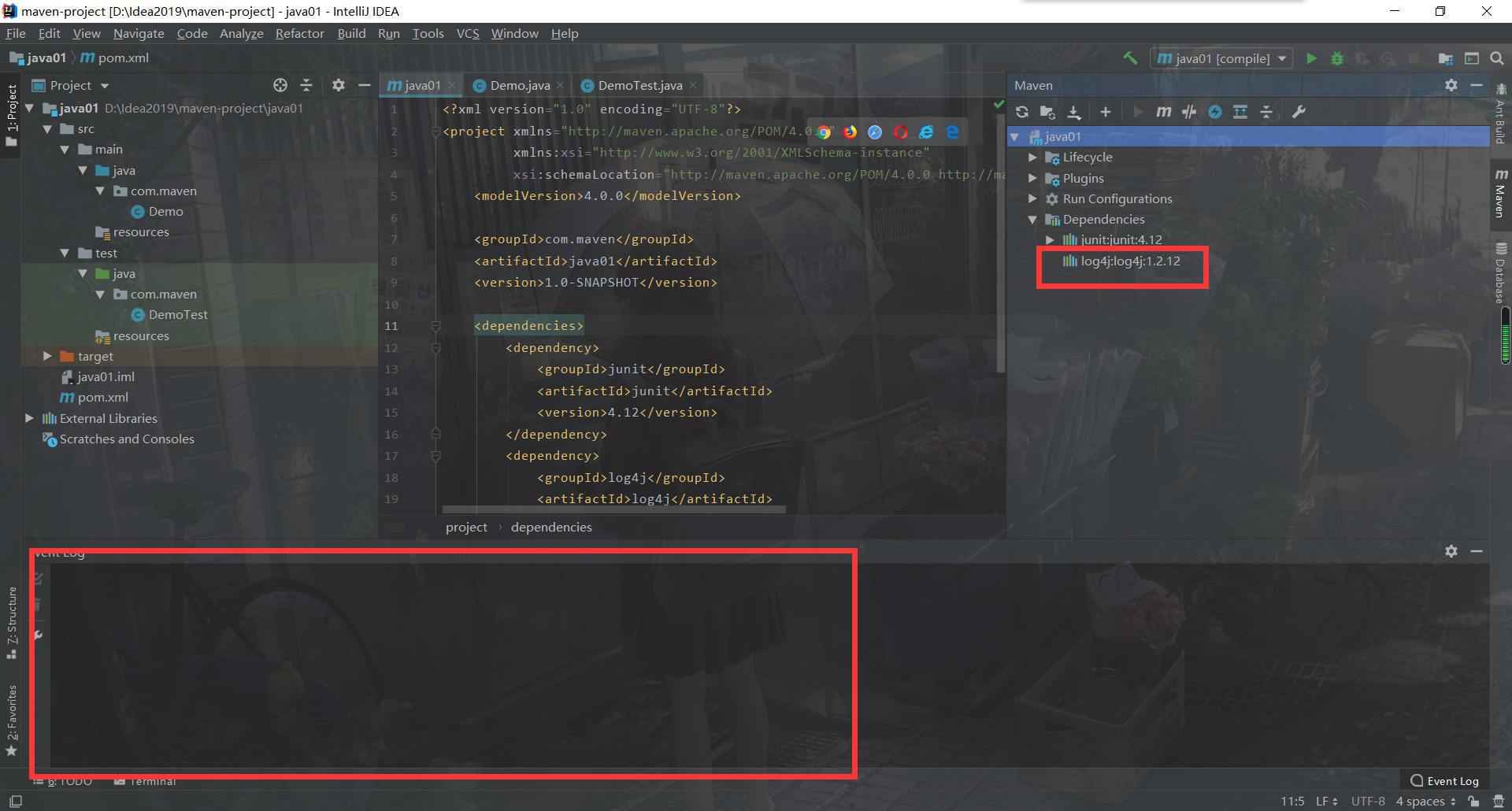Change line separator LF in status bar

pyautogui.click(x=1326, y=801)
